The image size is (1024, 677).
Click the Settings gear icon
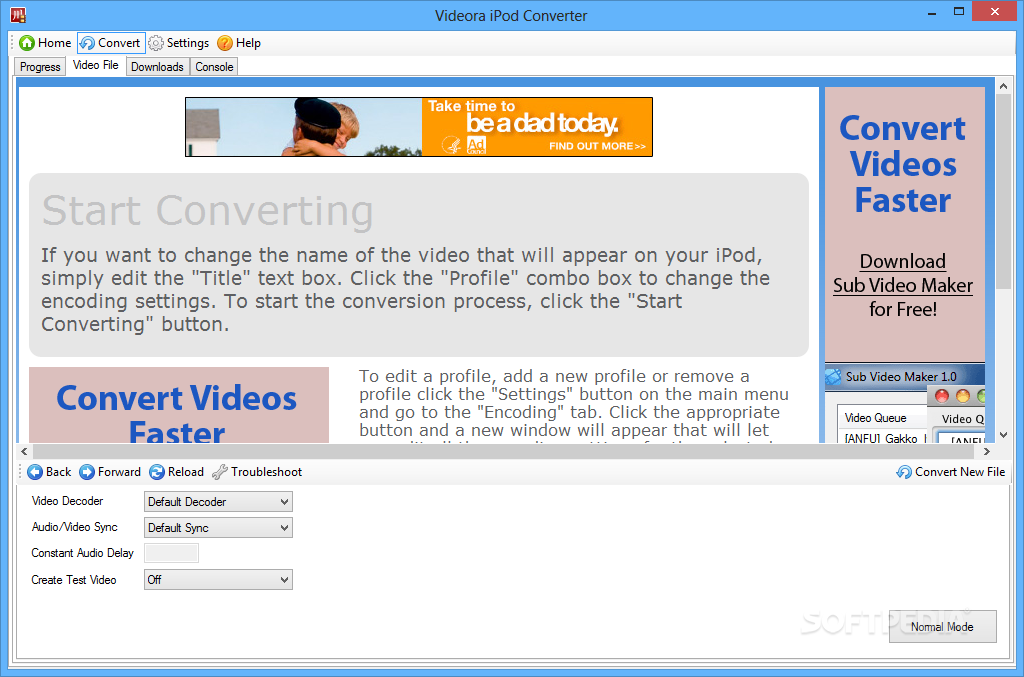point(155,43)
